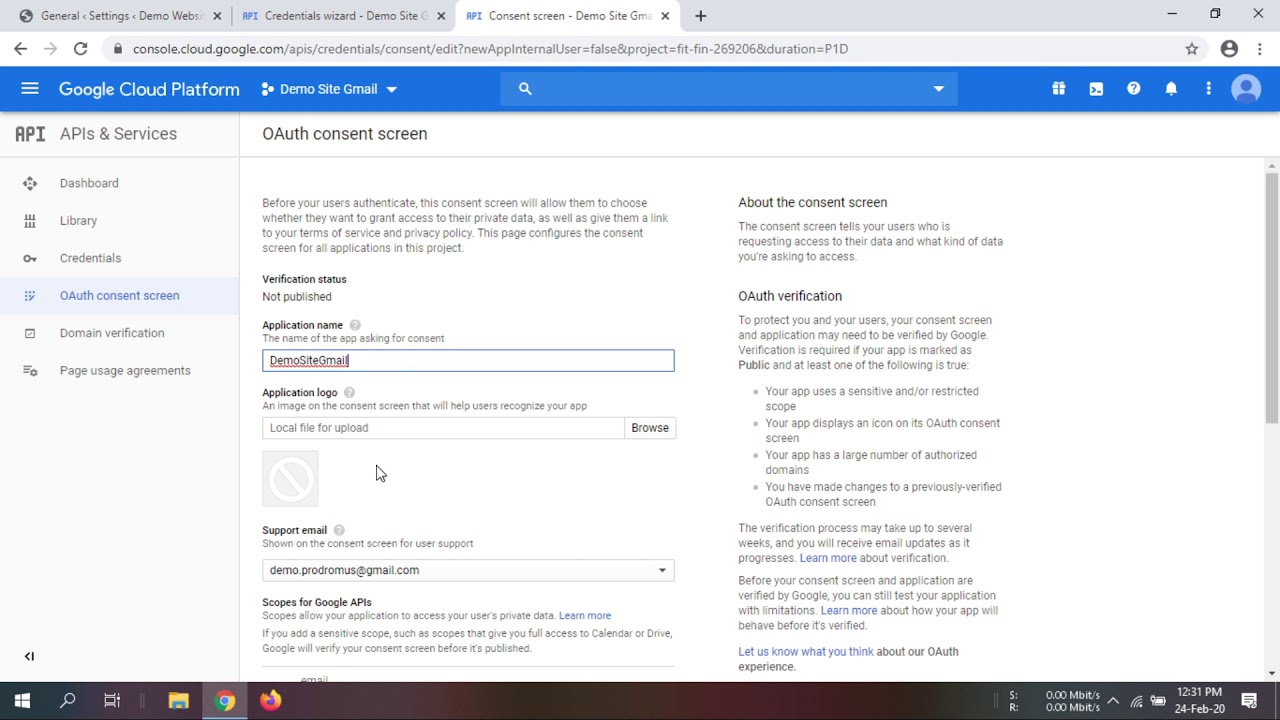
Task: Click the Gift free trial icon
Action: (x=1058, y=89)
